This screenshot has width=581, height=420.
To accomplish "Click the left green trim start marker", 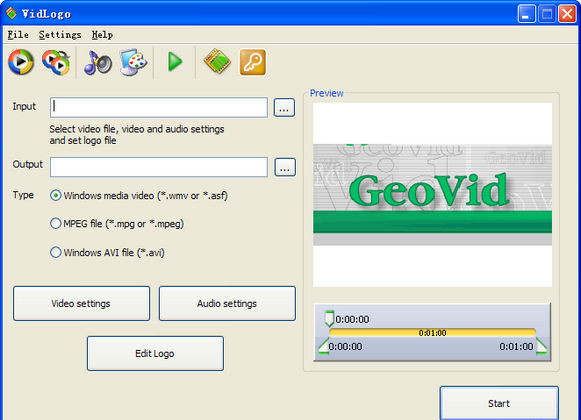I will coord(324,346).
